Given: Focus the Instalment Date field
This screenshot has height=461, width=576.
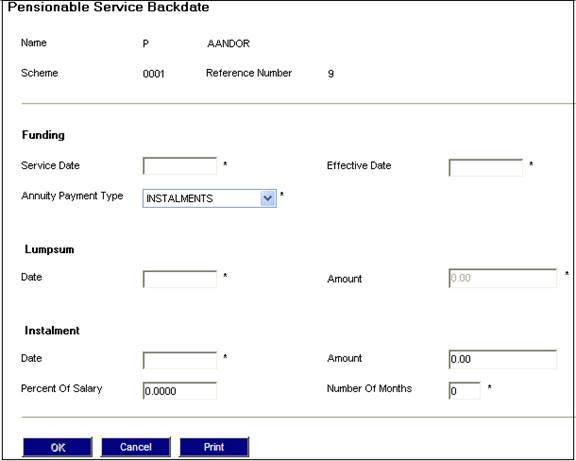Looking at the screenshot, I should [x=180, y=360].
